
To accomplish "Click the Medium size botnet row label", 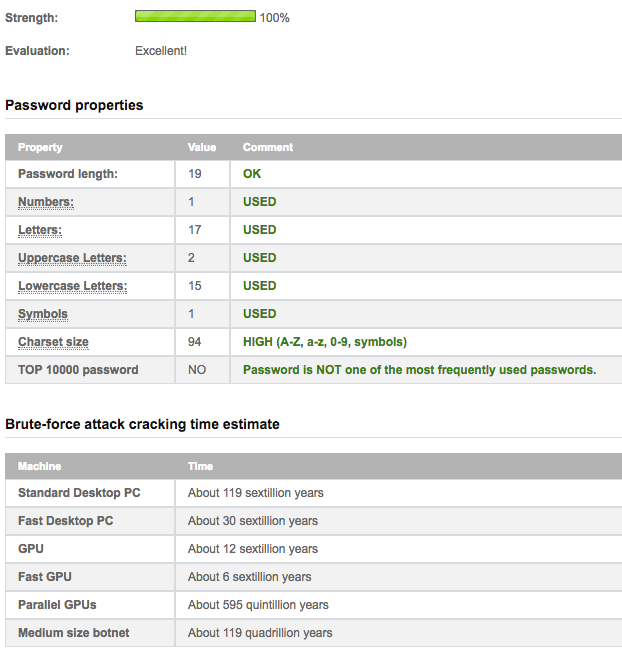I will [73, 633].
